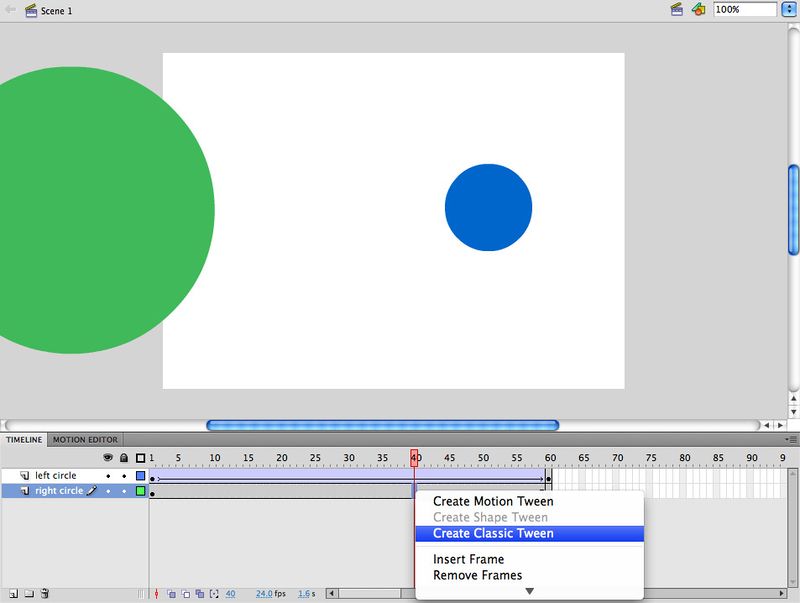Expand more context menu items arrow
800x603 pixels.
point(529,591)
